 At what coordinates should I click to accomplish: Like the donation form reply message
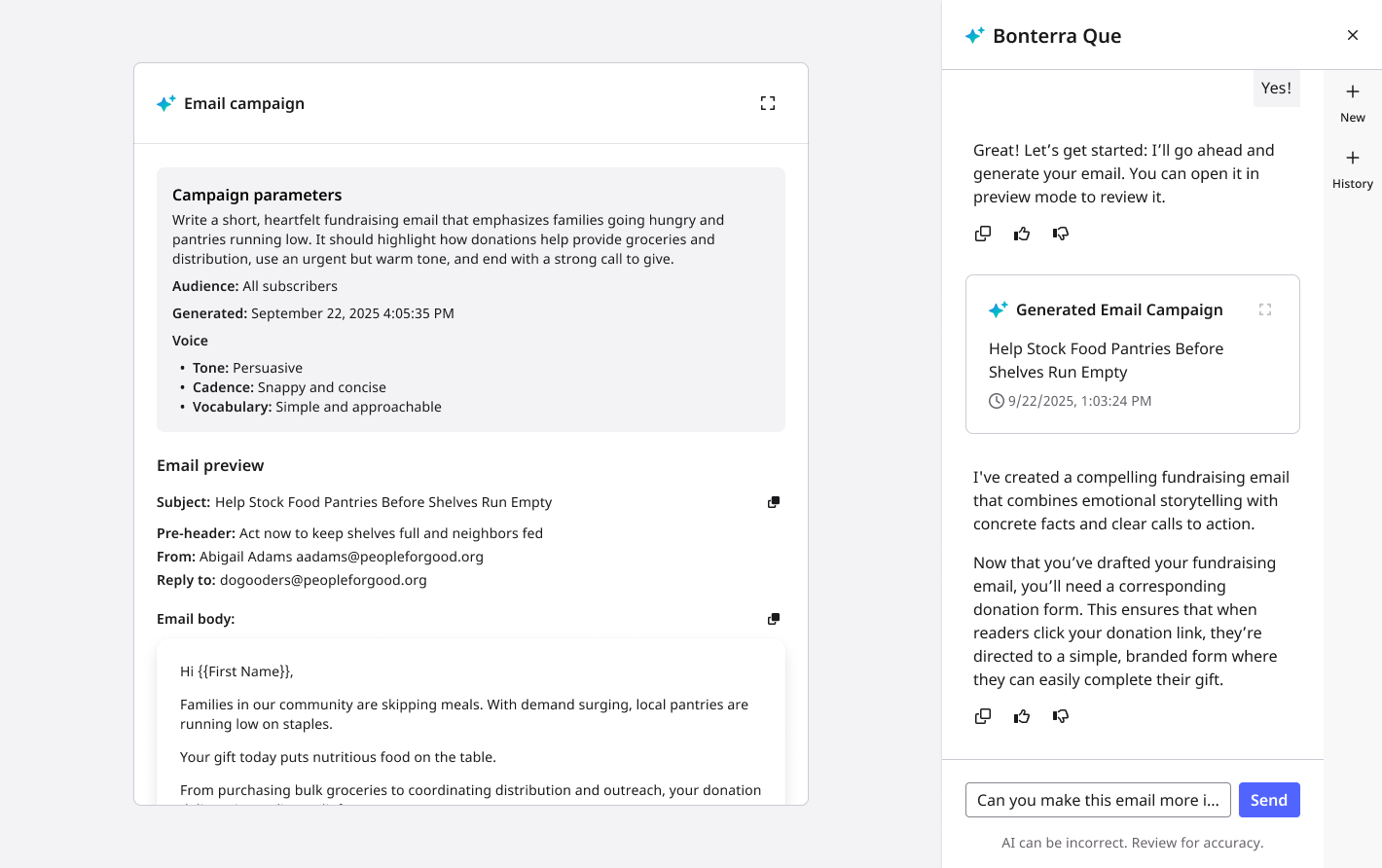pos(1022,716)
